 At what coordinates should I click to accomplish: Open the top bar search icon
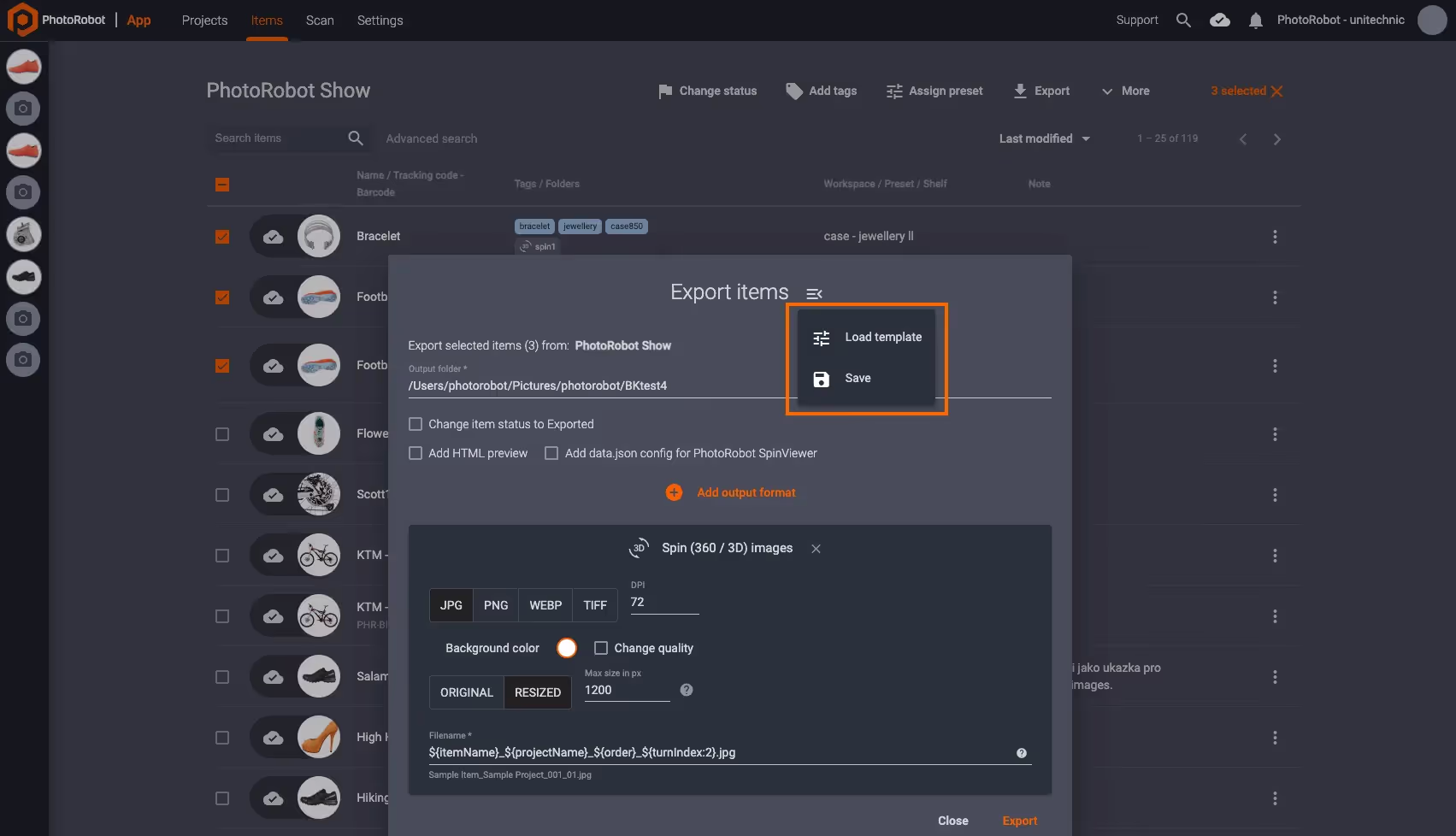click(x=1183, y=20)
